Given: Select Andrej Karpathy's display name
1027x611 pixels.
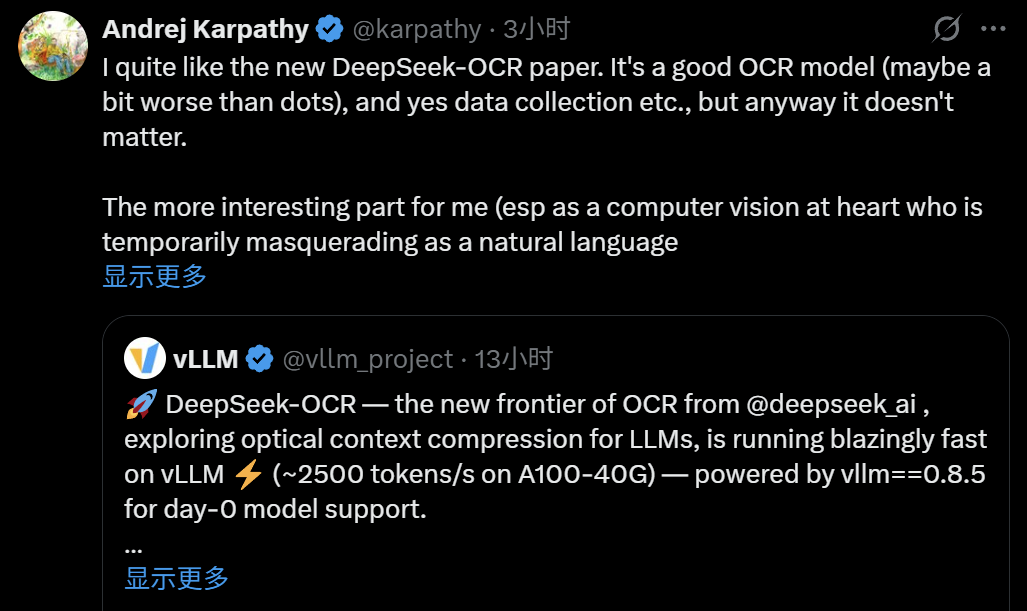Looking at the screenshot, I should [206, 28].
